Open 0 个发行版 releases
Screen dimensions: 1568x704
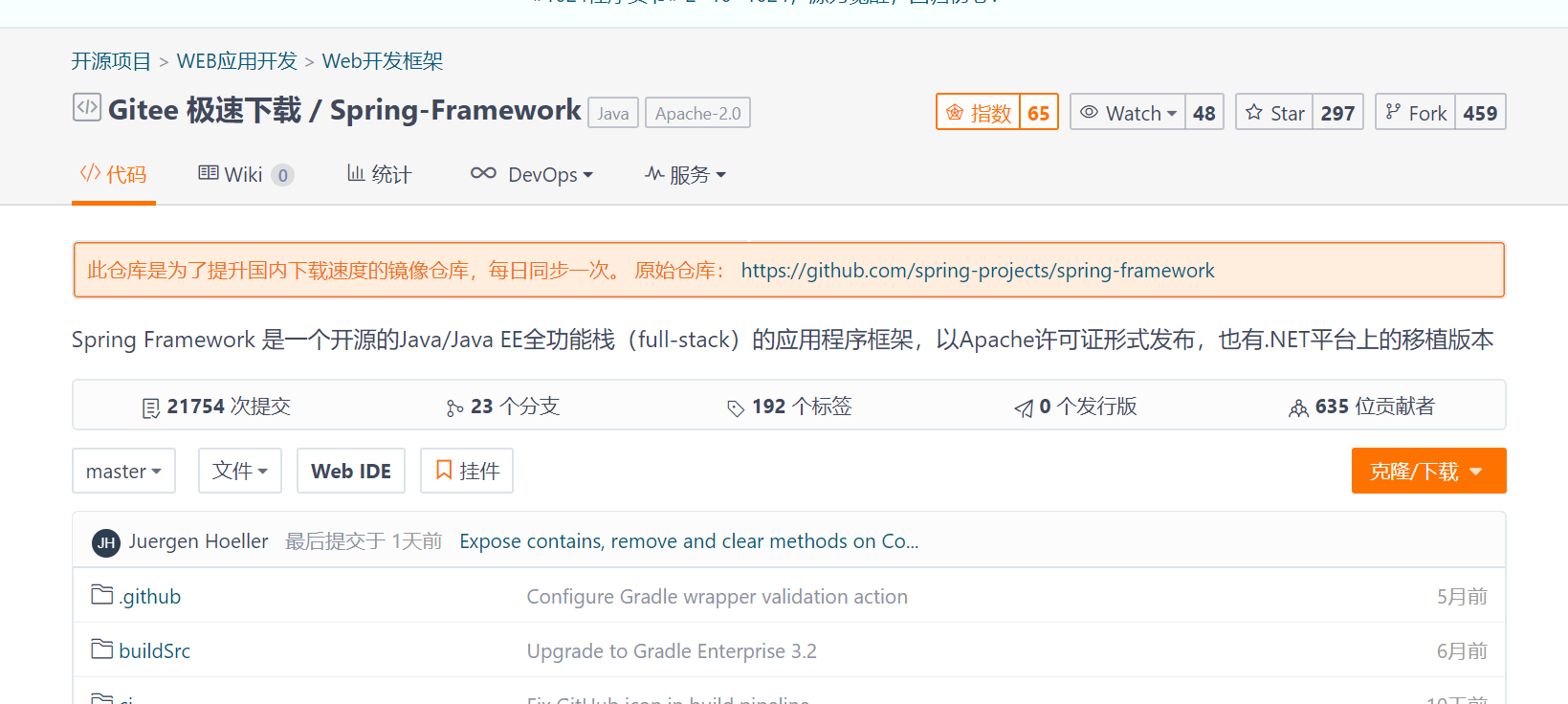click(x=1076, y=407)
